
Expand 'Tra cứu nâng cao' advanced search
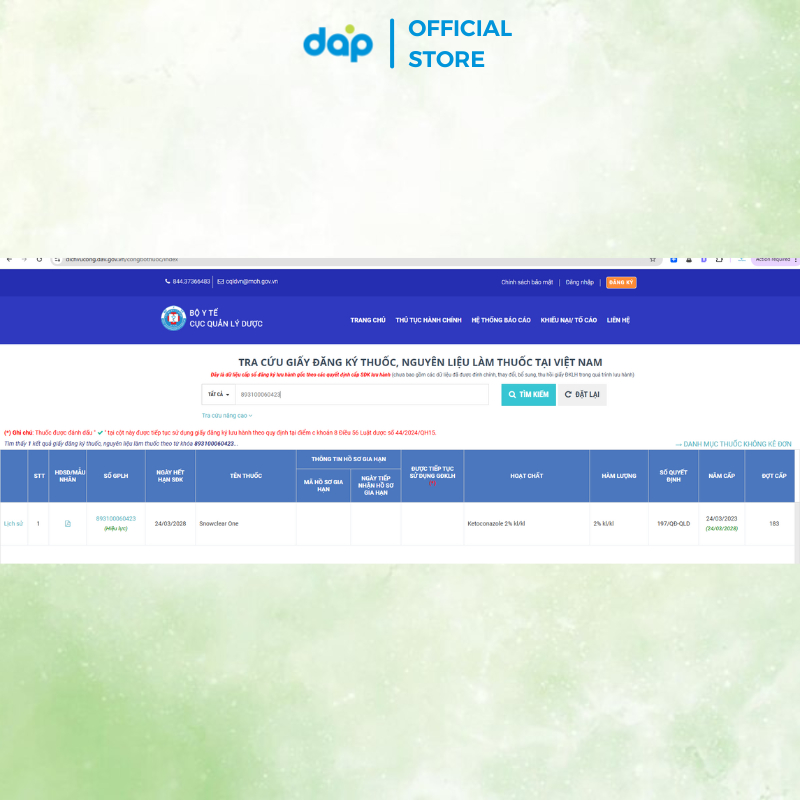[x=227, y=415]
